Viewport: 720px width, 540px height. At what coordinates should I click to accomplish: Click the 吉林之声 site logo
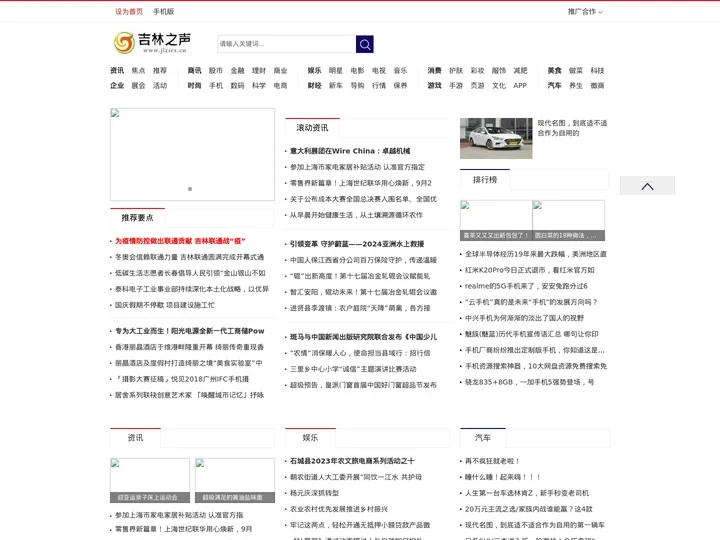tap(152, 43)
